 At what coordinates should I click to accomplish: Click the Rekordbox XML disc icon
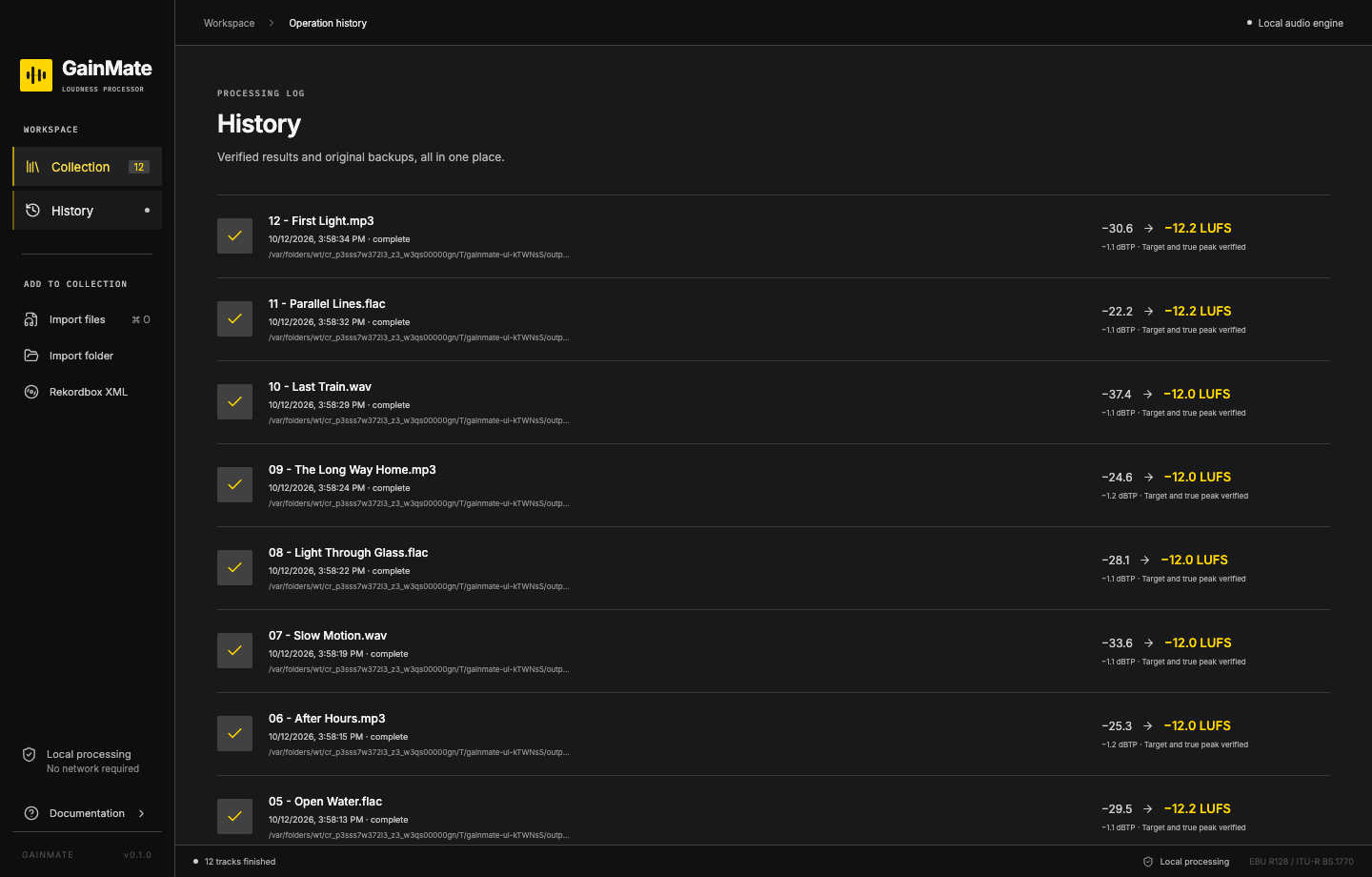(x=31, y=392)
